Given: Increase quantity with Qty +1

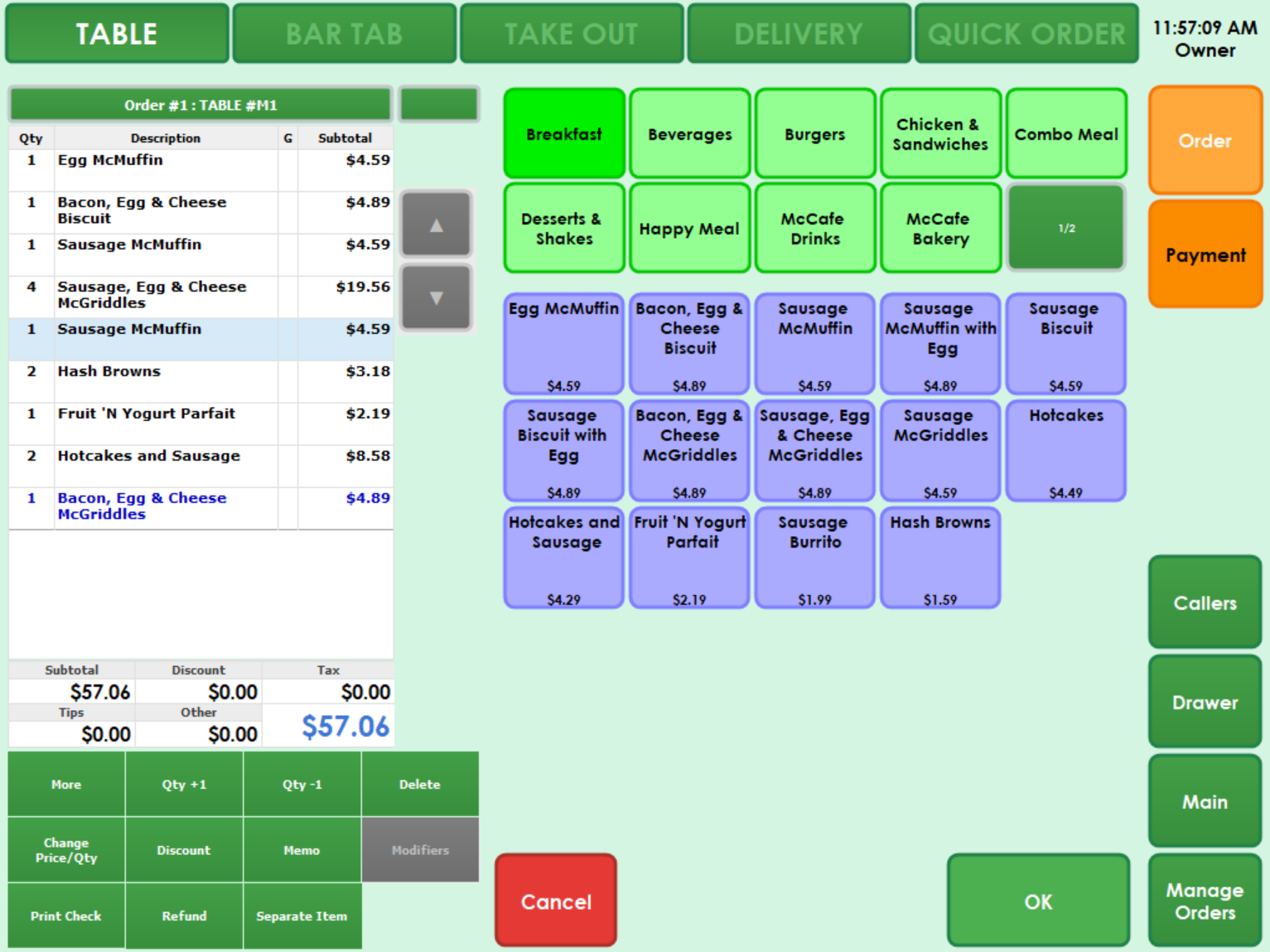Looking at the screenshot, I should 184,784.
